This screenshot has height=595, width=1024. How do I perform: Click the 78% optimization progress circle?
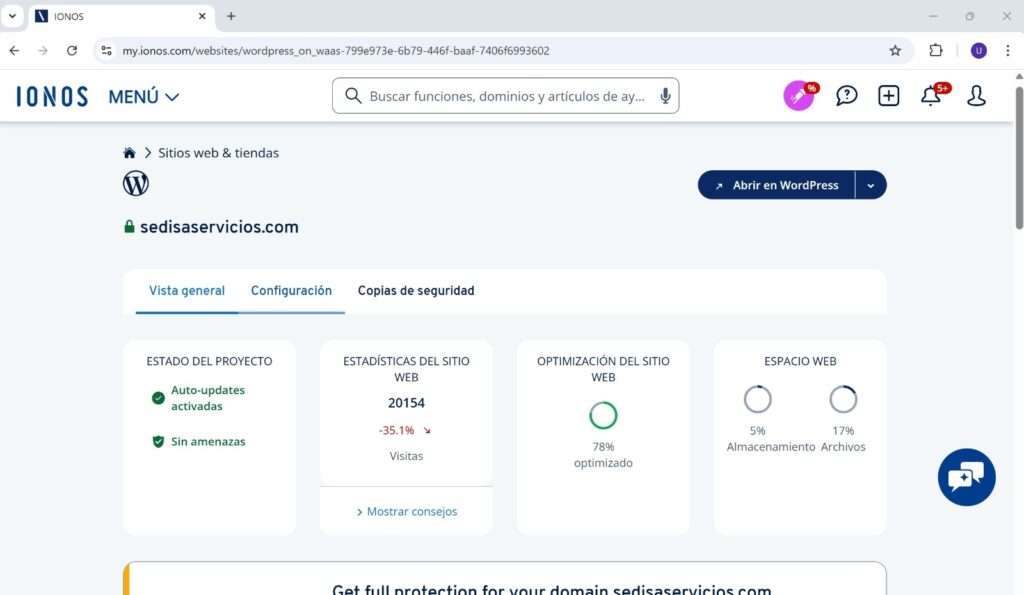(603, 415)
